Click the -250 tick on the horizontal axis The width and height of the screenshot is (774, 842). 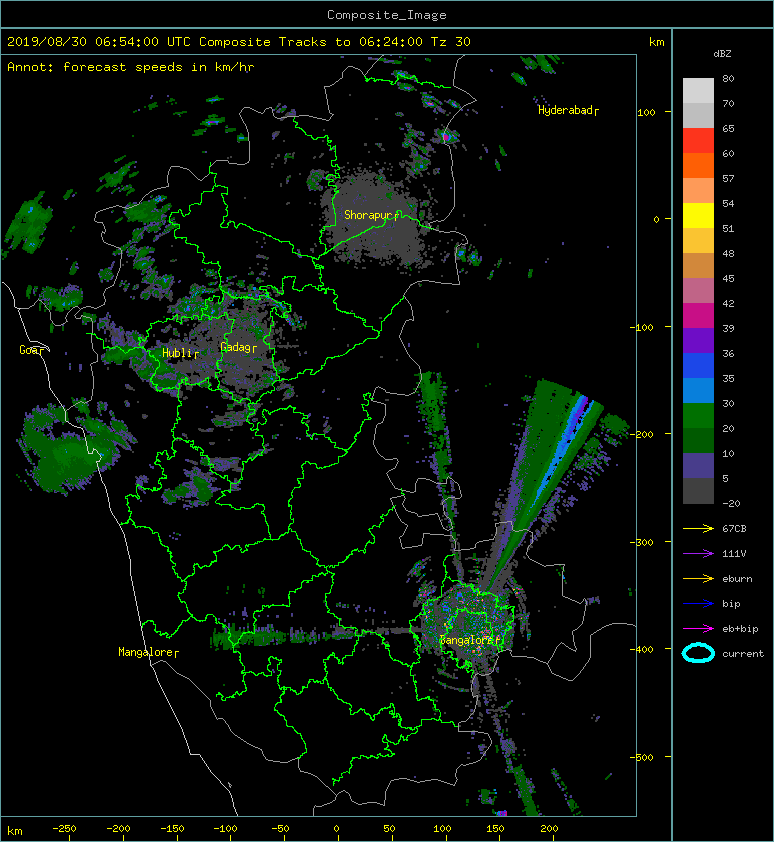click(64, 829)
